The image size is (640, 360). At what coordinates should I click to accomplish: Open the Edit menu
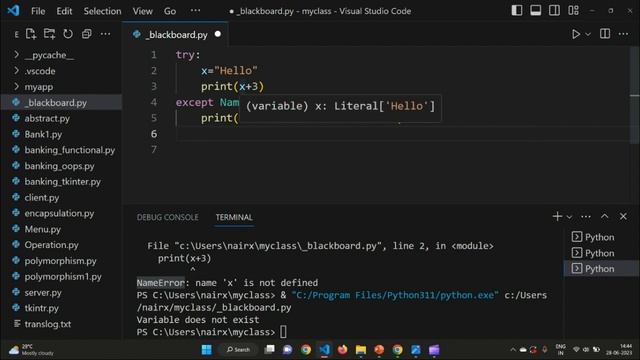click(x=64, y=11)
